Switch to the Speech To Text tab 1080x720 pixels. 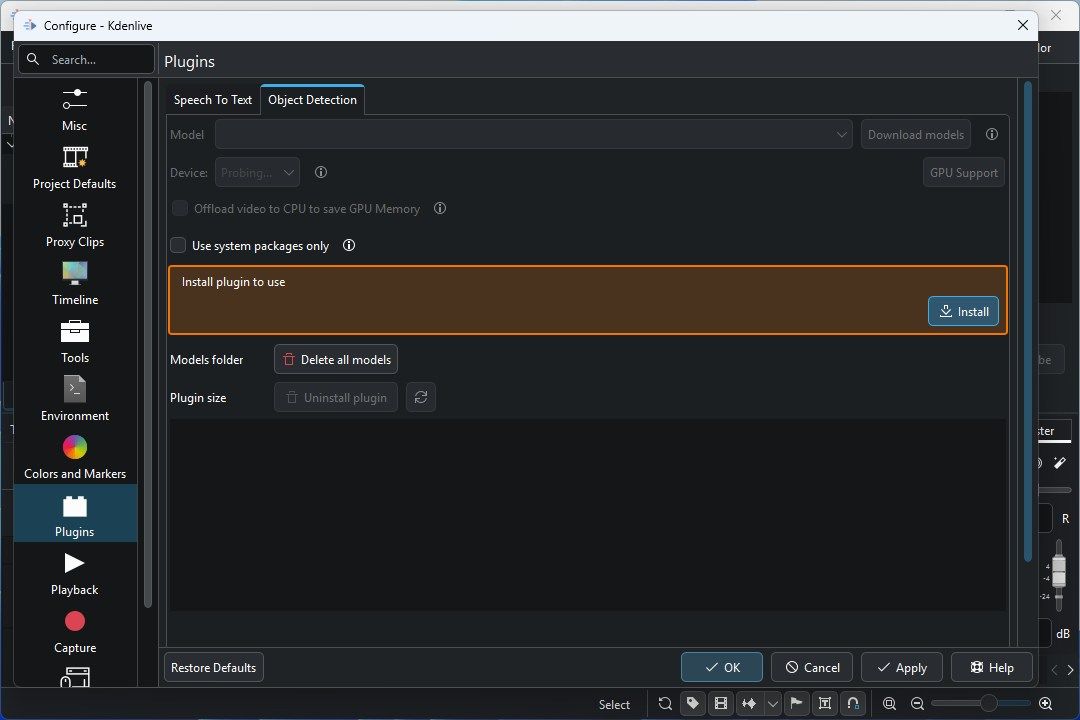(213, 100)
